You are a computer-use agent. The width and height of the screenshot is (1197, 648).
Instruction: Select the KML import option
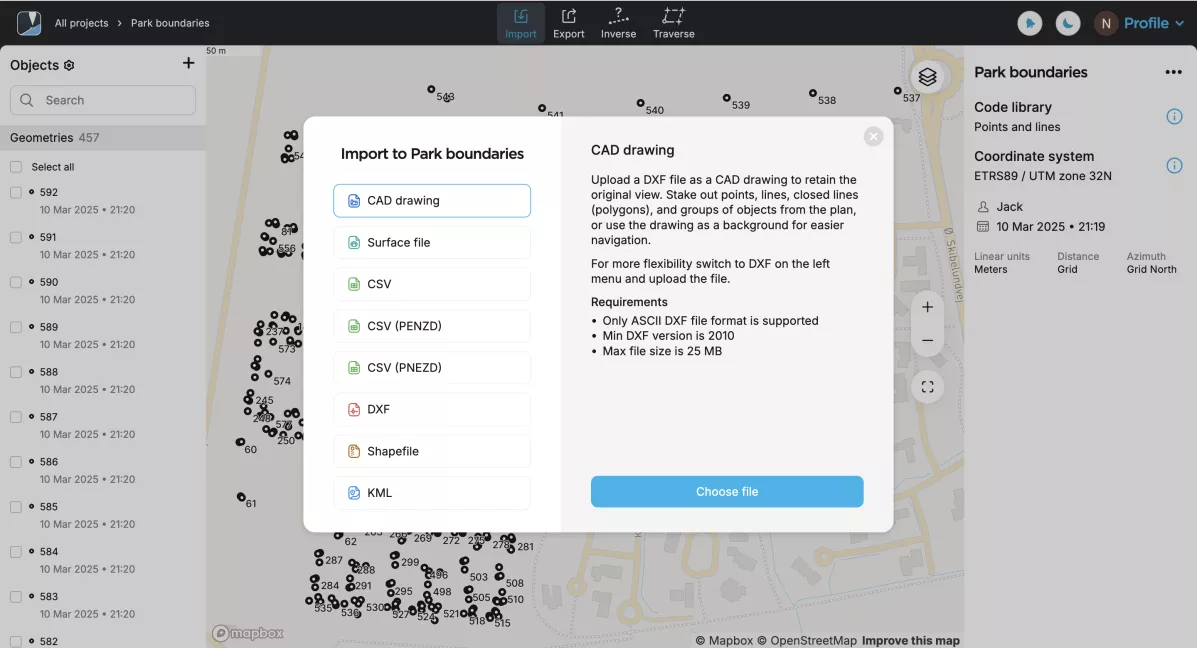pos(431,493)
